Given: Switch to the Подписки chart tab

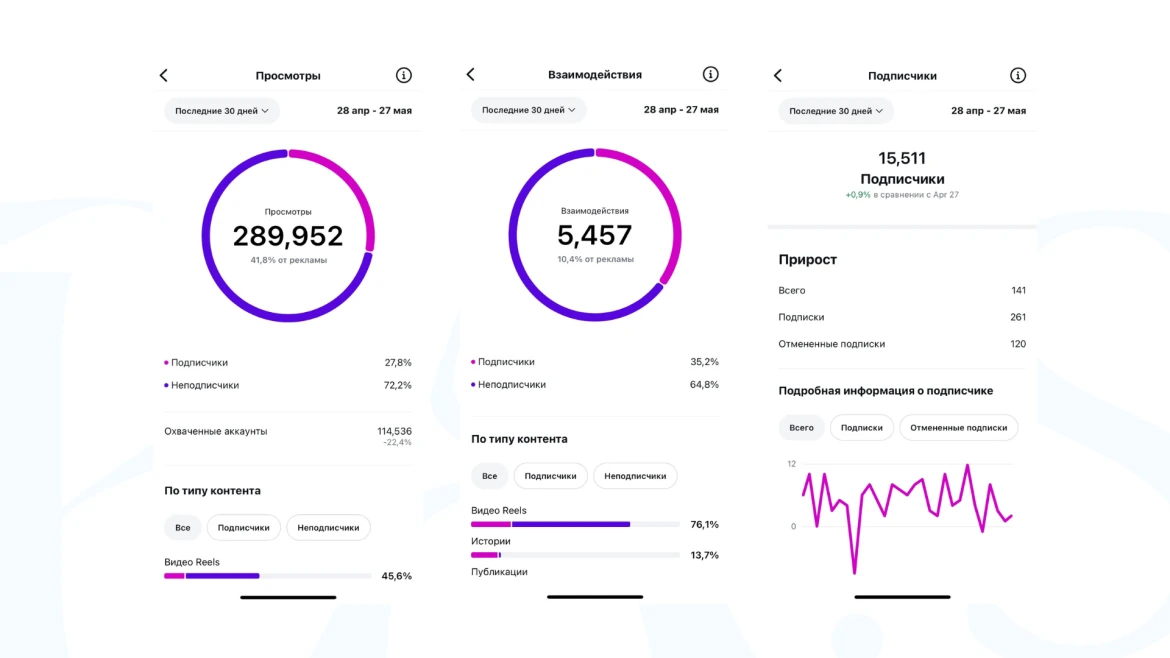Looking at the screenshot, I should [862, 427].
